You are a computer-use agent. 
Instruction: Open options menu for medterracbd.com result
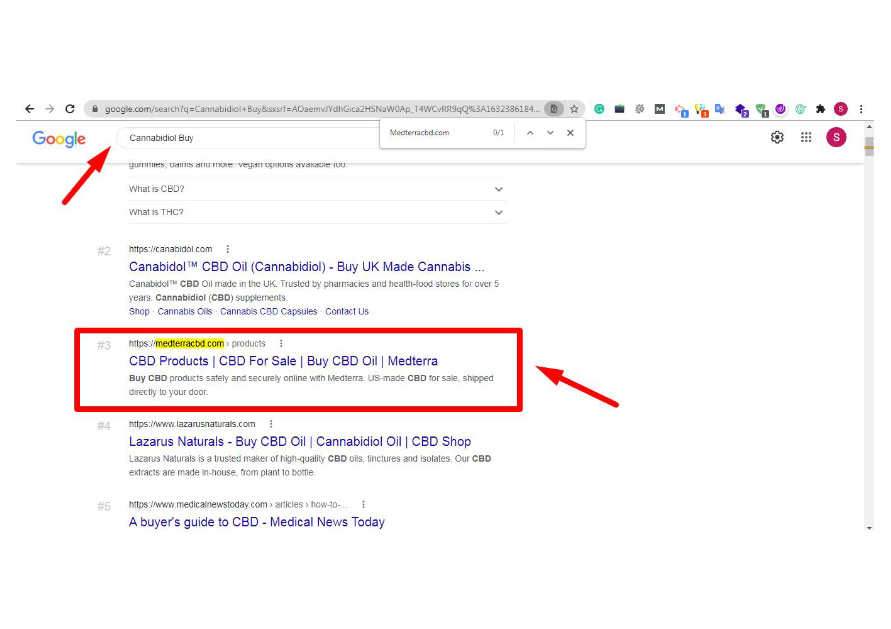click(x=281, y=343)
